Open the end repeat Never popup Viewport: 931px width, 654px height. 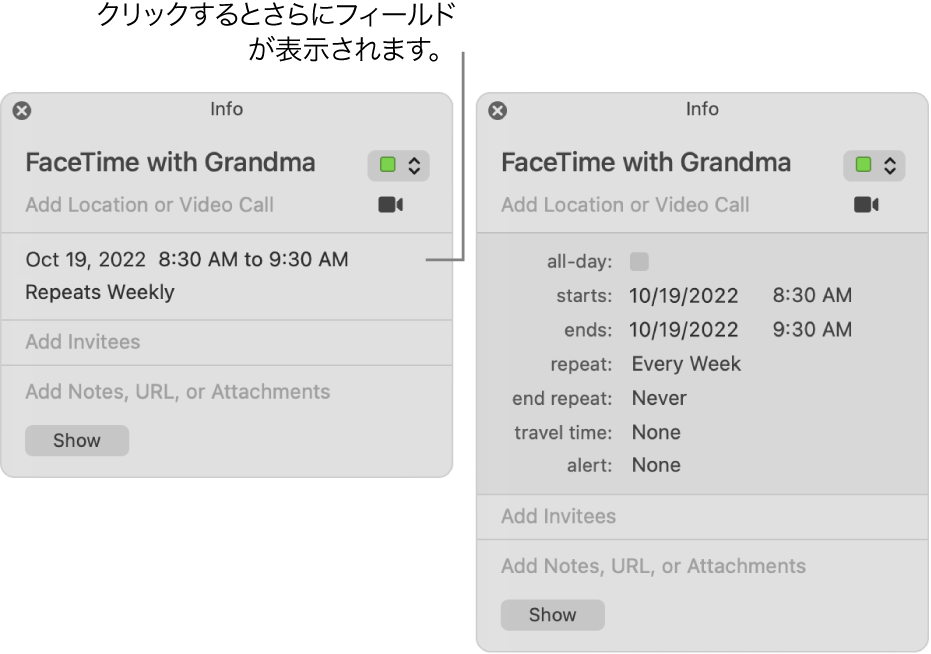pos(658,398)
